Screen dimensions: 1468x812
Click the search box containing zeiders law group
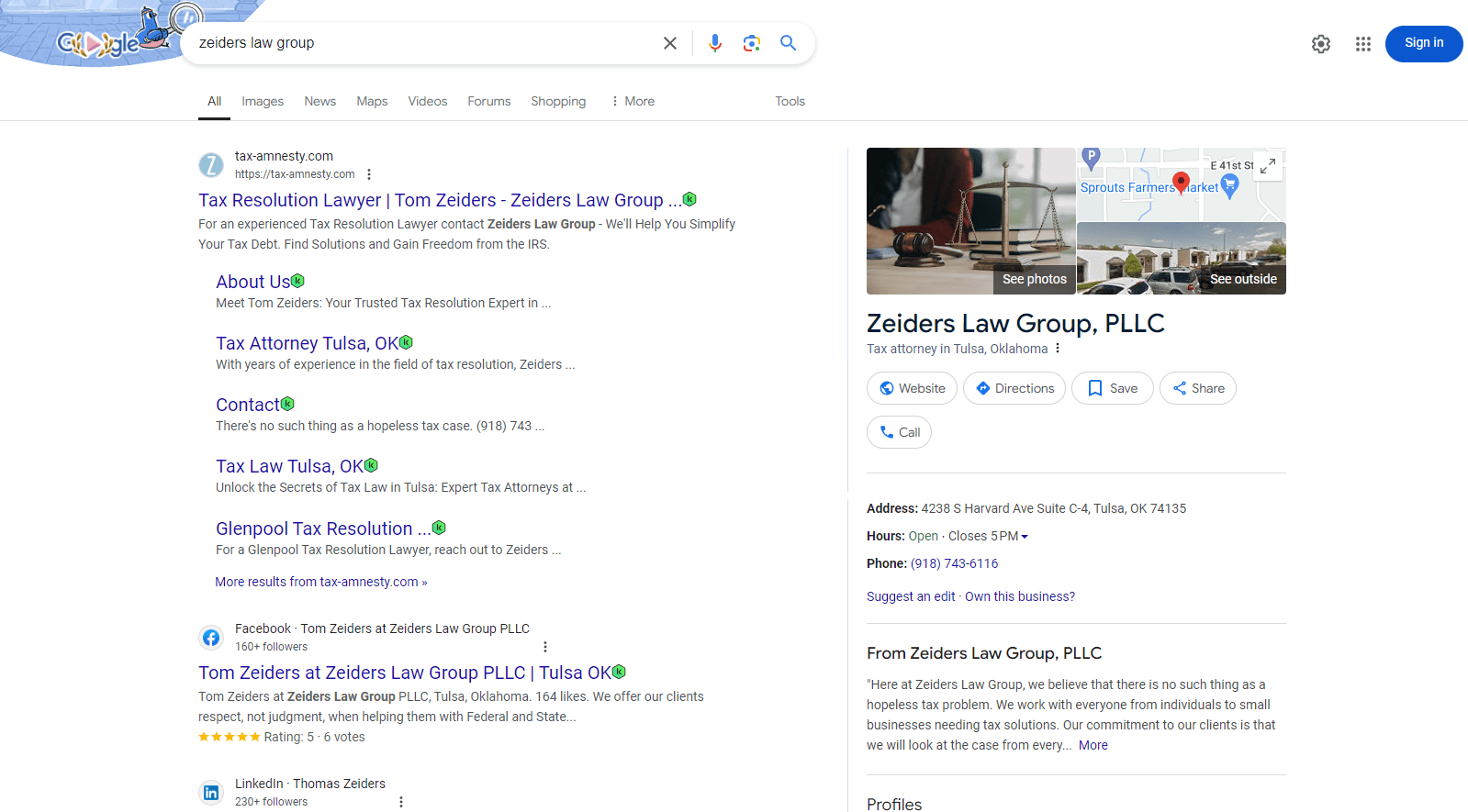tap(422, 43)
